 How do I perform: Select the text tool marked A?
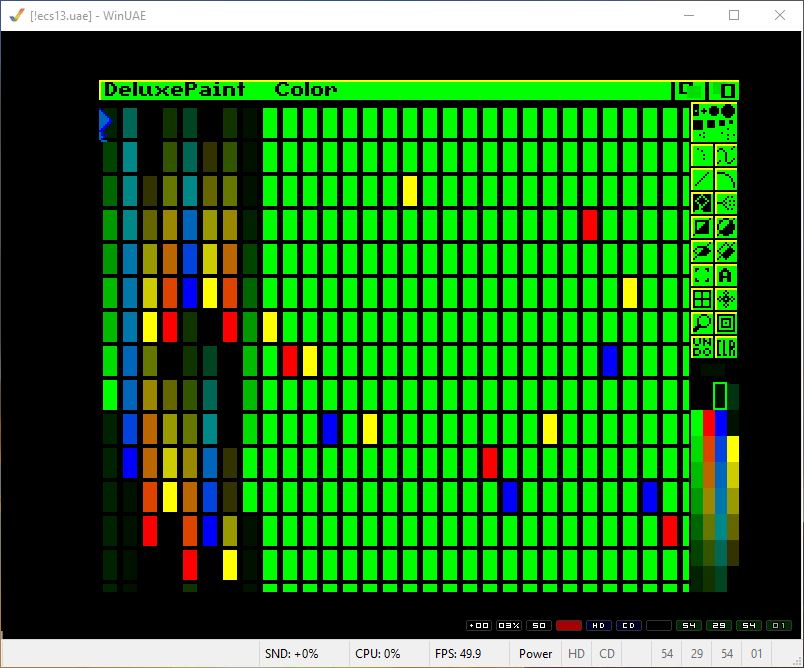pos(726,275)
